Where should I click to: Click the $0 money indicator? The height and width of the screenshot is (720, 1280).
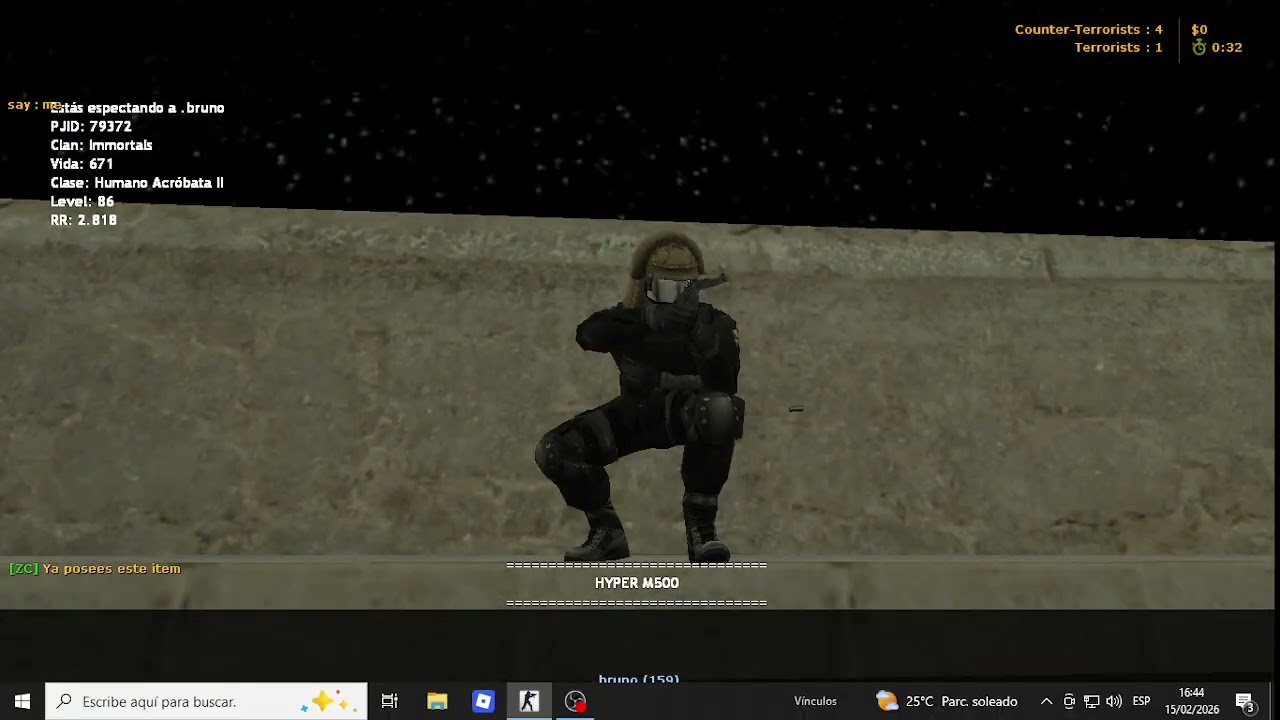pos(1199,29)
